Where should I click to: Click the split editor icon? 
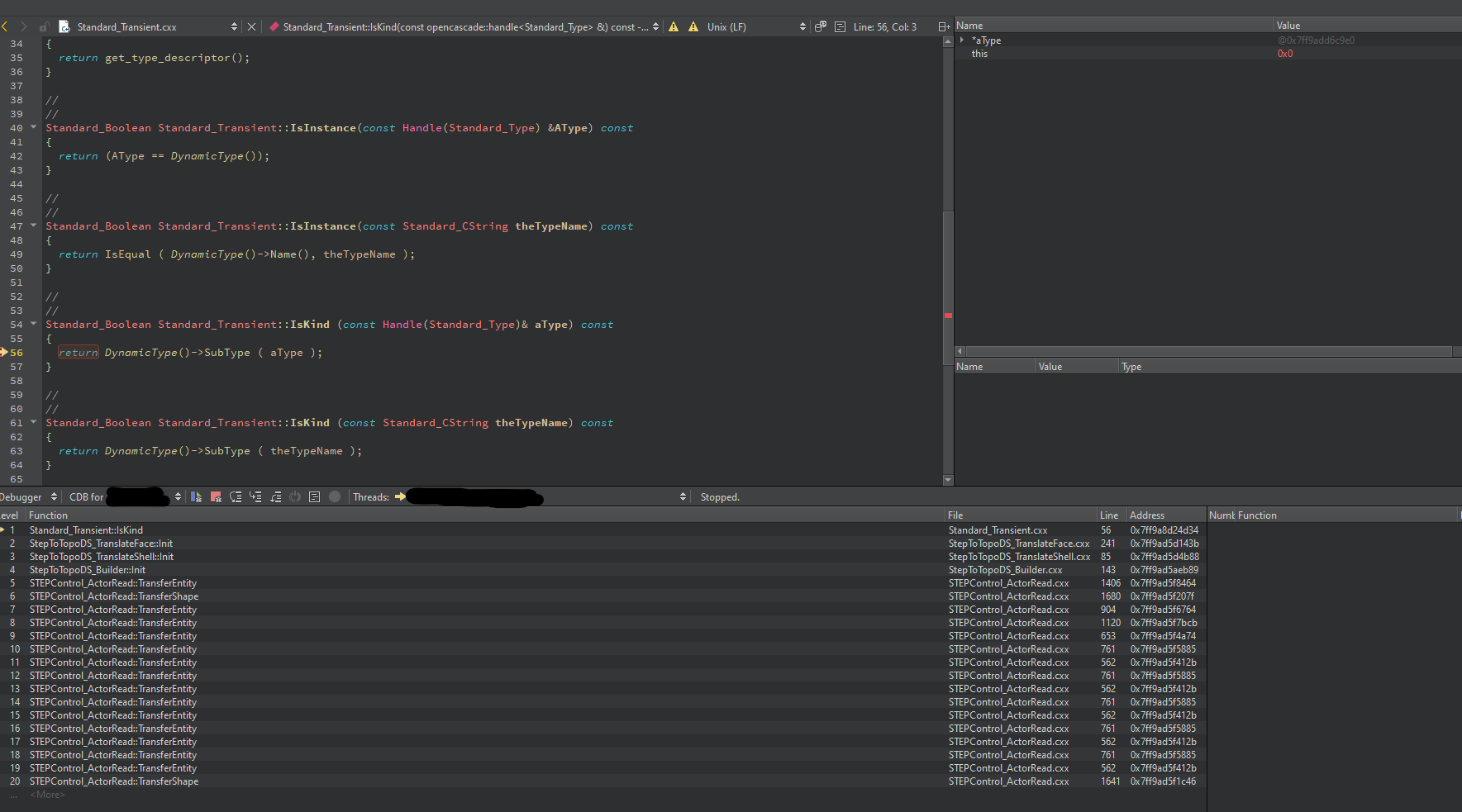point(944,27)
